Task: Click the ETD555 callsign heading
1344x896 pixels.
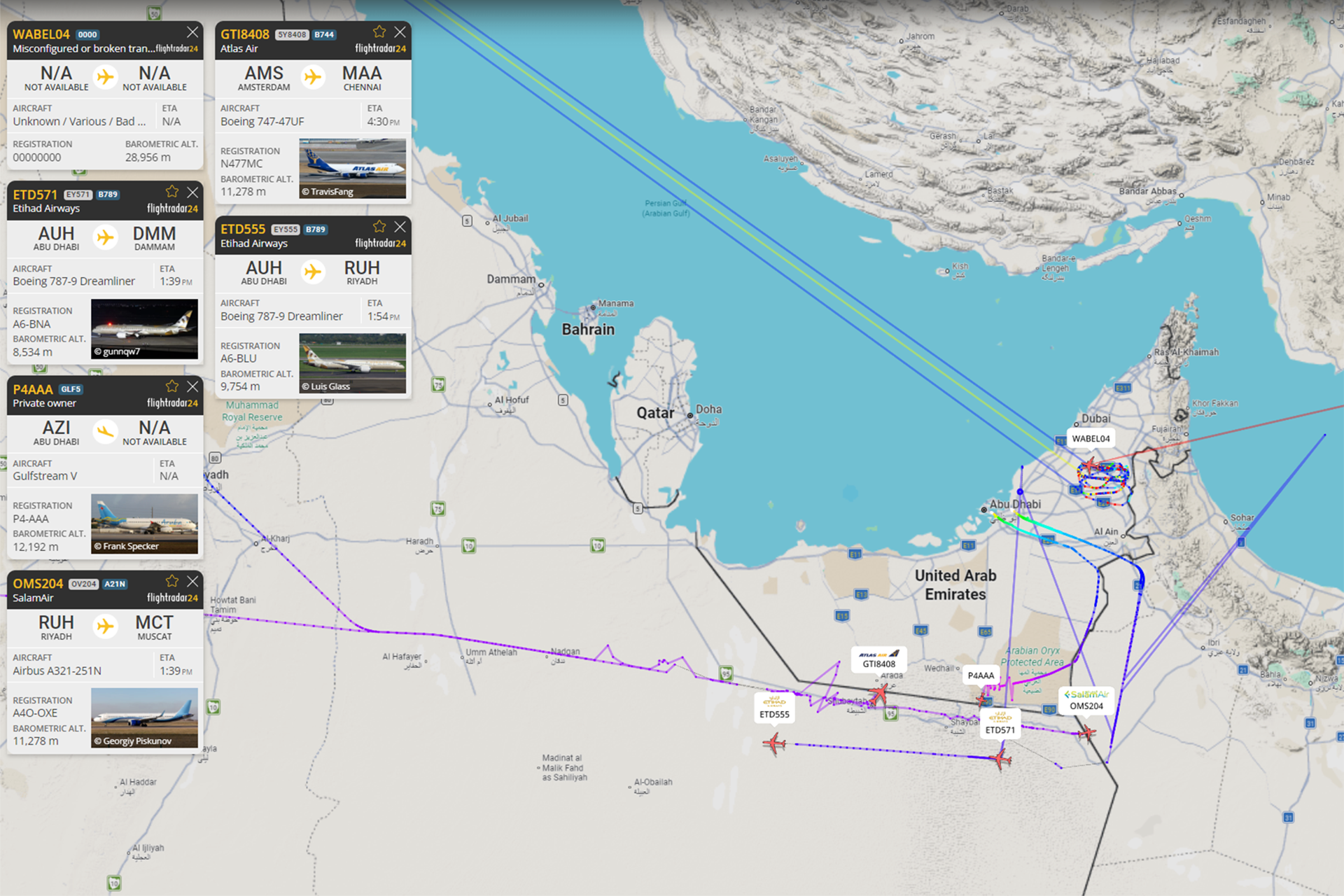Action: tap(243, 230)
